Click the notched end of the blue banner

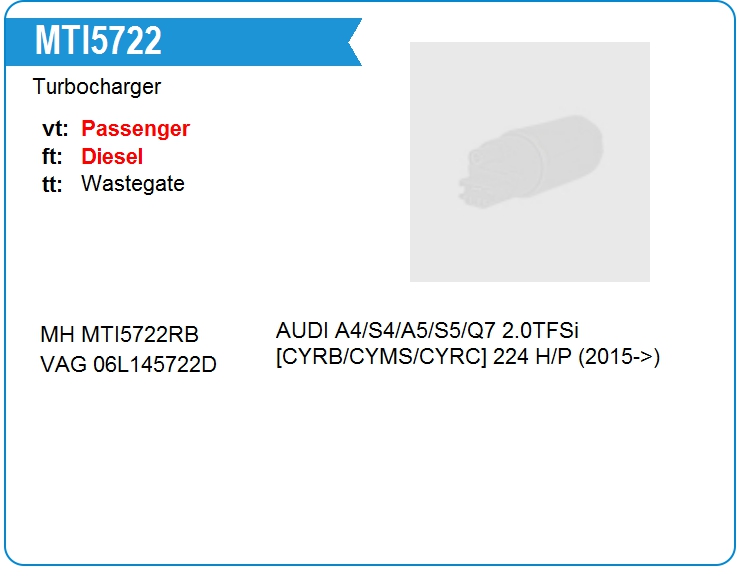350,42
